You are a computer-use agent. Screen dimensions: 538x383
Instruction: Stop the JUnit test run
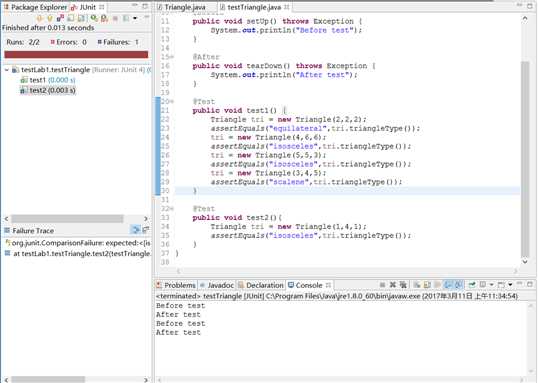pos(115,18)
